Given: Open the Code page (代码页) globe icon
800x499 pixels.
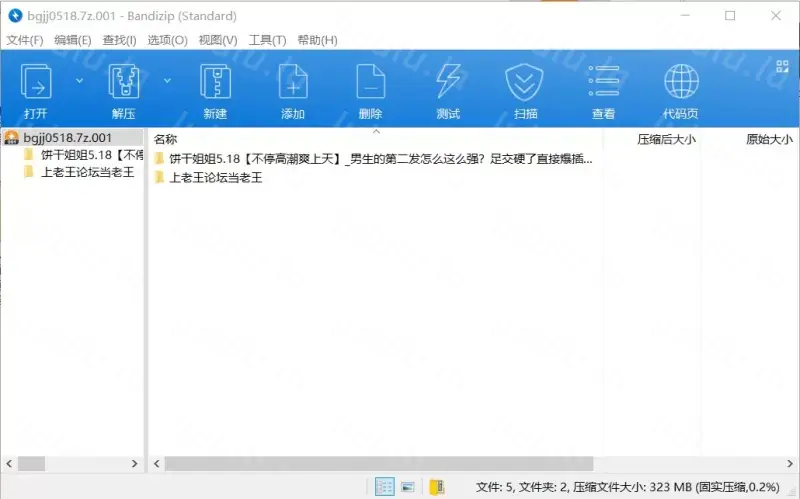Looking at the screenshot, I should pyautogui.click(x=681, y=82).
